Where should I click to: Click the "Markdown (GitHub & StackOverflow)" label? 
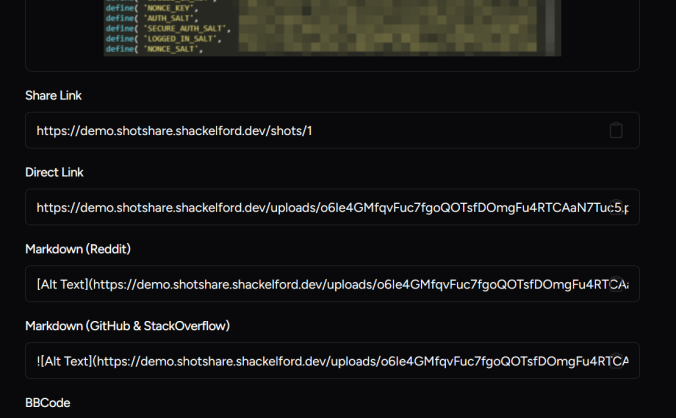point(128,326)
